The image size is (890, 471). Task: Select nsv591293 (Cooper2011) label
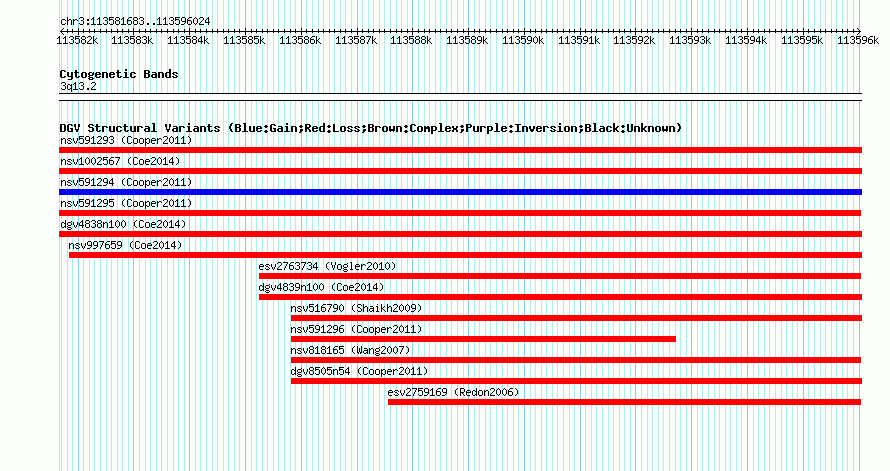click(126, 140)
